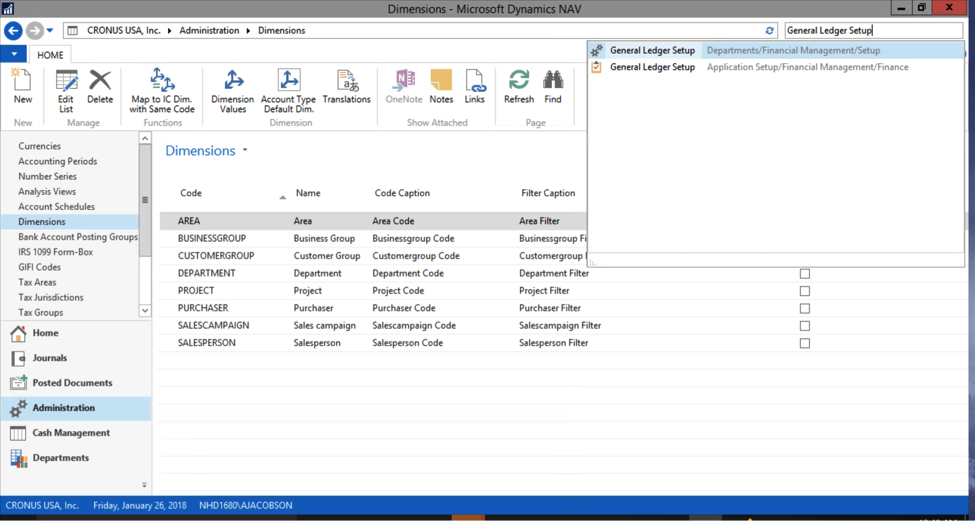Expand the Administration breadcrumb arrow
This screenshot has width=975, height=521.
(249, 30)
